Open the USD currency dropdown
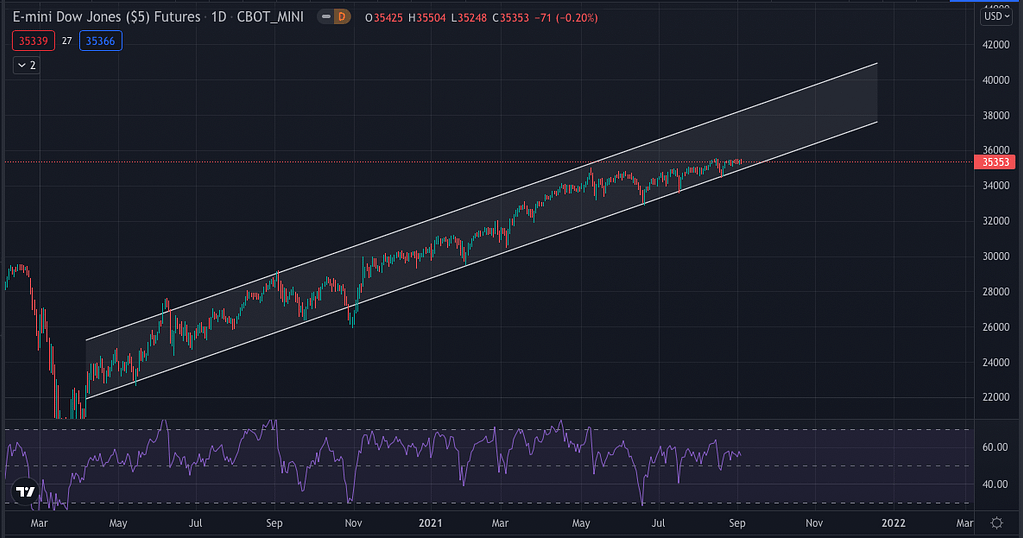The width and height of the screenshot is (1023, 538). [996, 16]
